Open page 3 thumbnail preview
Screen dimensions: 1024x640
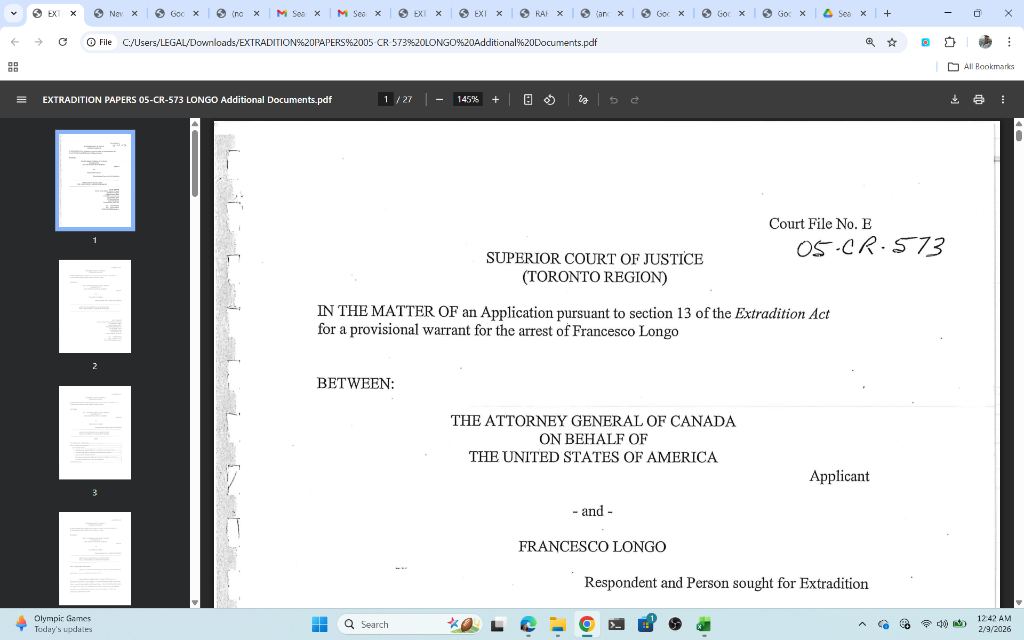point(95,432)
